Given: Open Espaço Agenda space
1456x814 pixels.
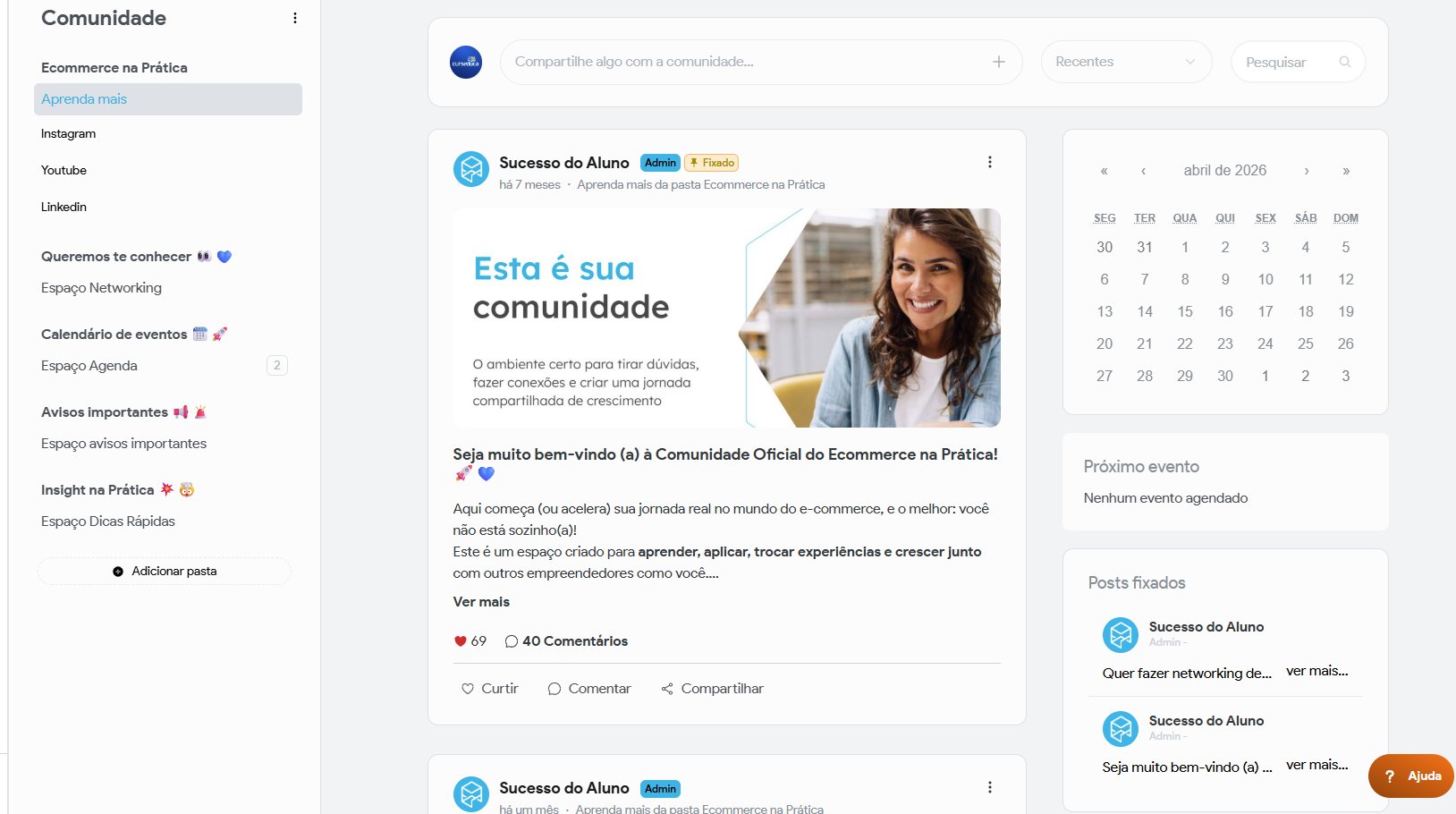Looking at the screenshot, I should (x=89, y=366).
